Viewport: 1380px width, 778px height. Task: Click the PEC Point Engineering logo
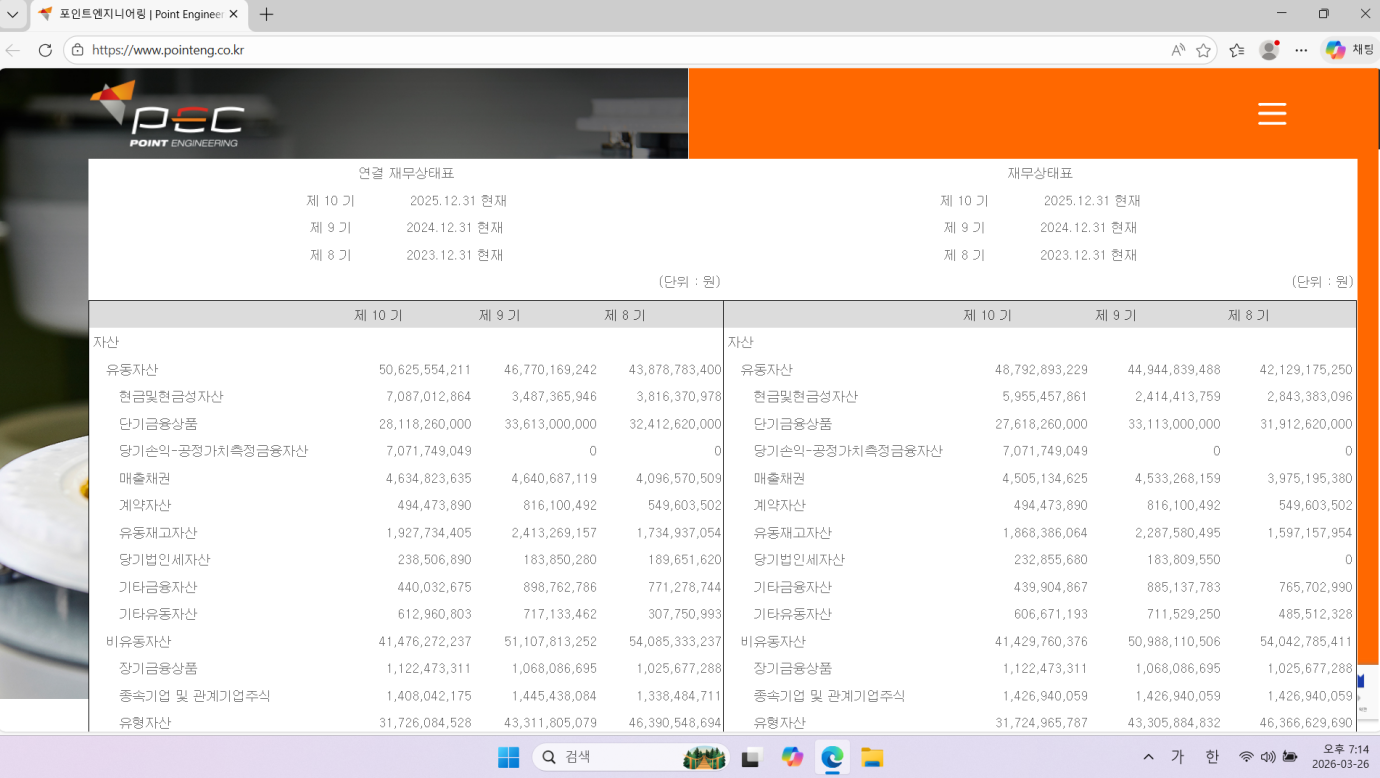(169, 115)
